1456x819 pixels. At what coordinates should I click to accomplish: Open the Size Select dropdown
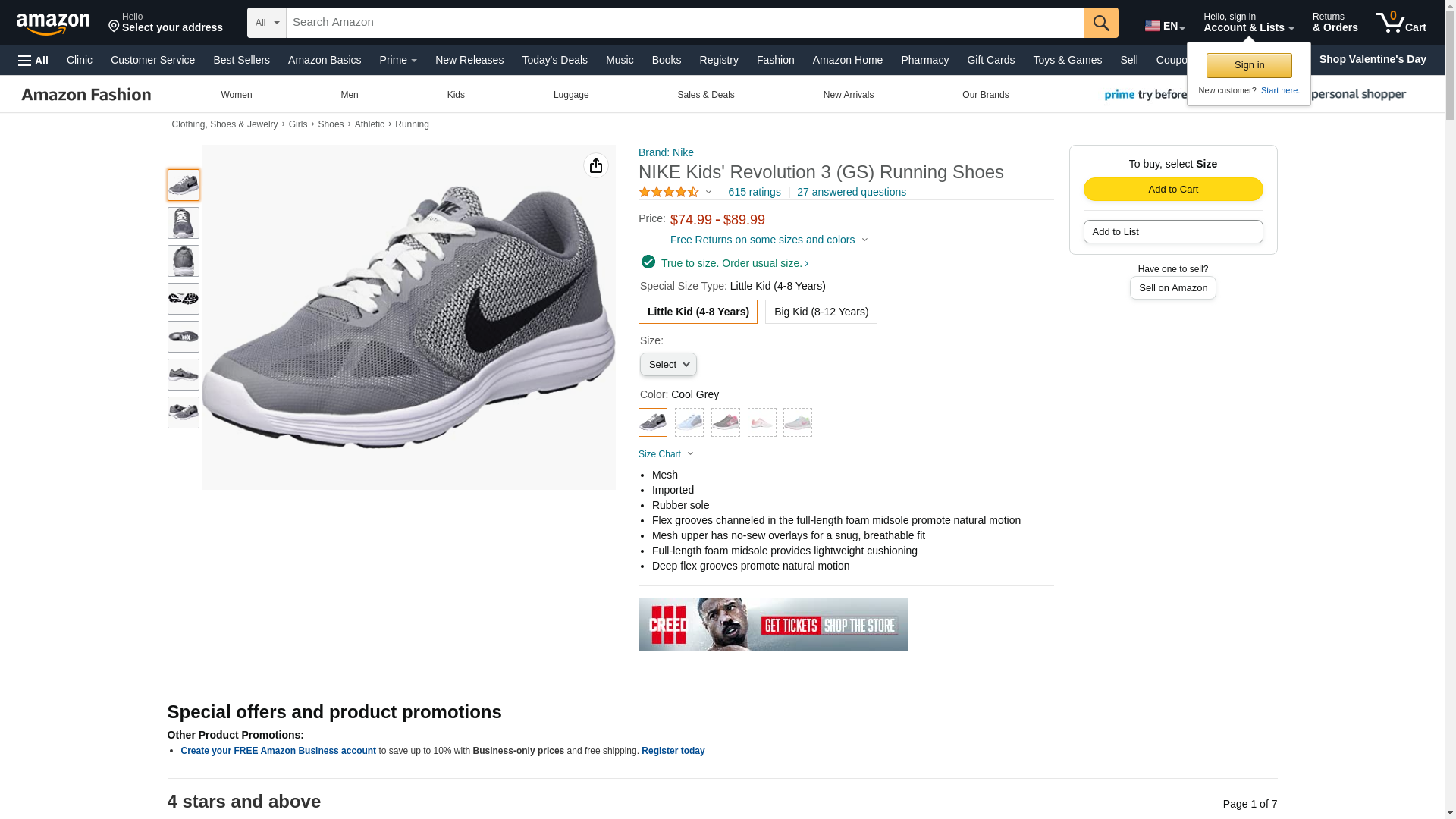[668, 365]
